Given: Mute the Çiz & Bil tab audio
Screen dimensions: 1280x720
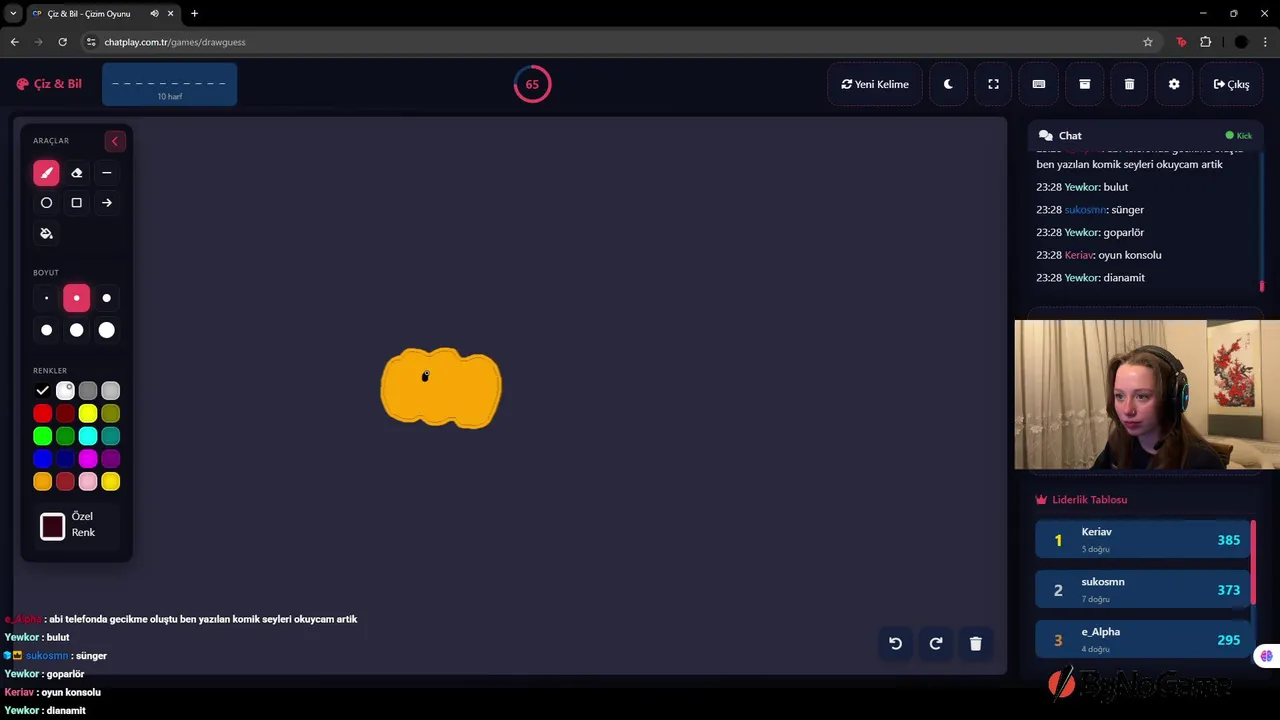Looking at the screenshot, I should coord(155,14).
